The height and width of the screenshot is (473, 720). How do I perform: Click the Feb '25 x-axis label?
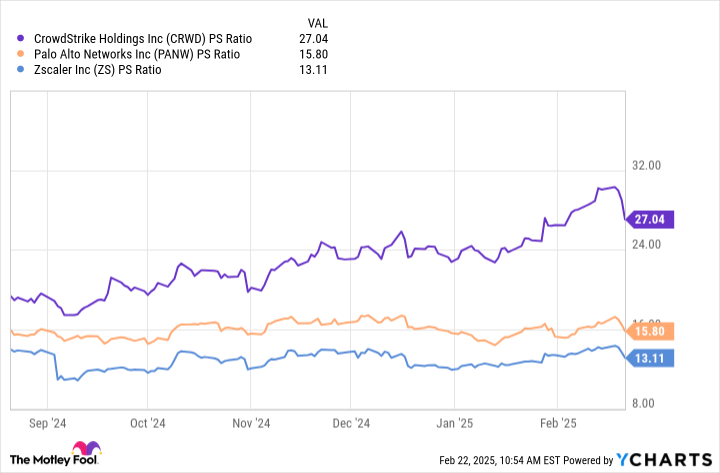click(x=559, y=423)
